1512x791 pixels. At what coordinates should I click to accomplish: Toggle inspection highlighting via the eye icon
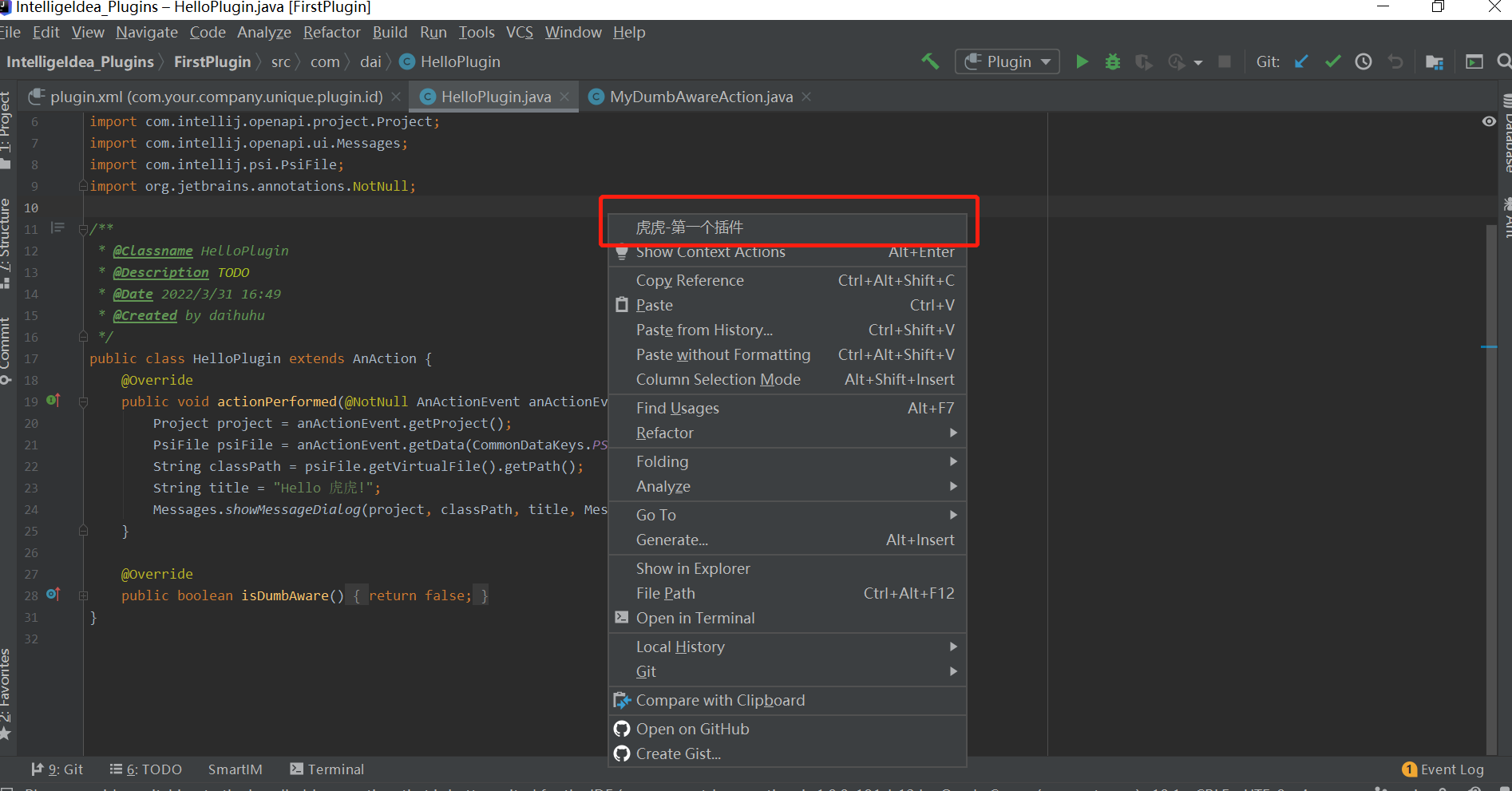pos(1487,121)
